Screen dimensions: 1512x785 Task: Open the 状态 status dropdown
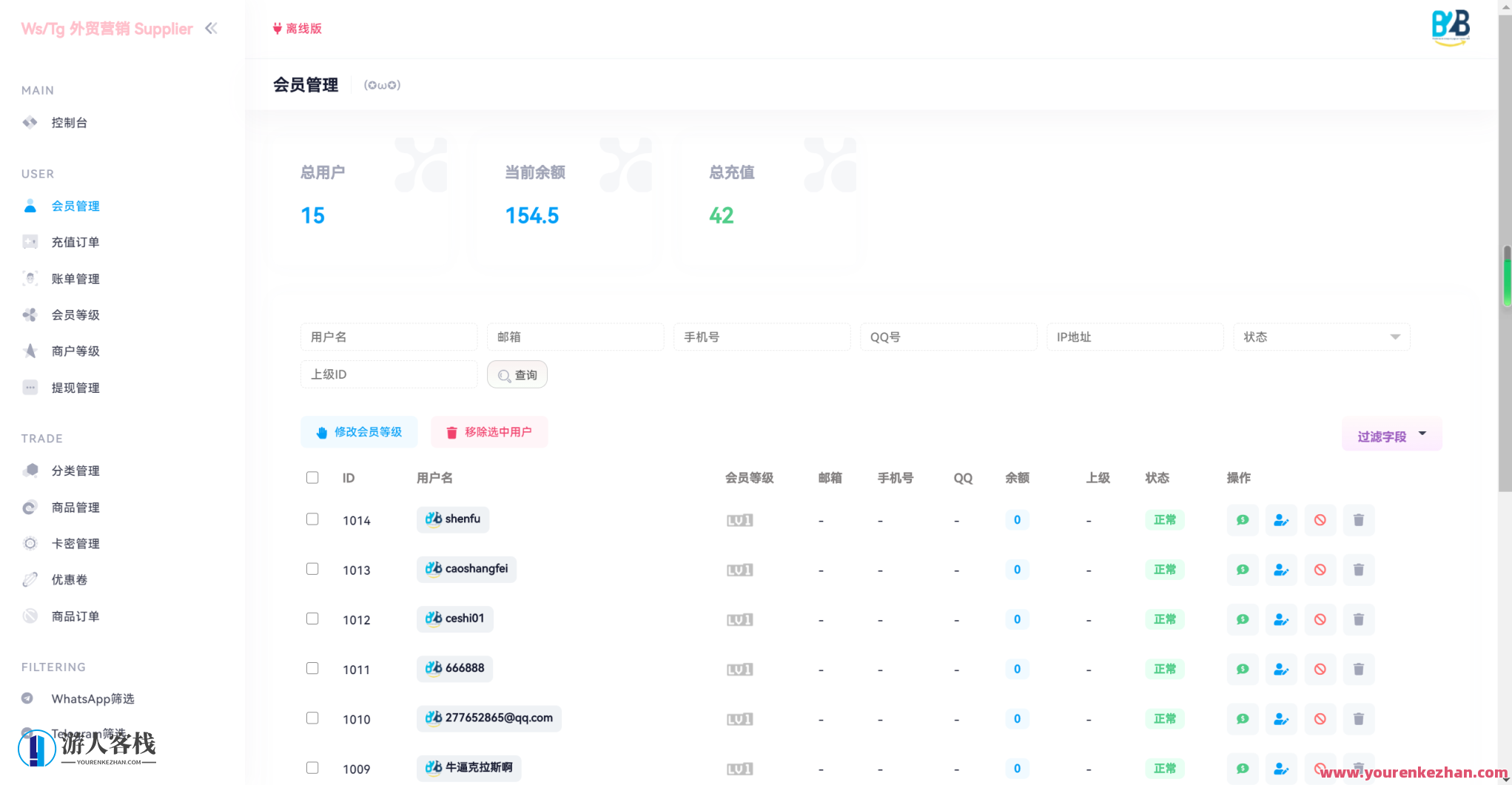click(x=1322, y=337)
